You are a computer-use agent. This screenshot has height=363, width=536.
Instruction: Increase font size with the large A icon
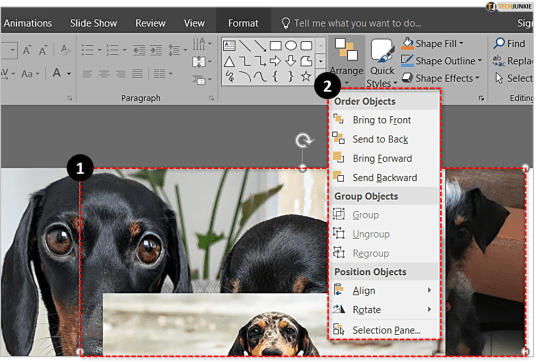27,50
